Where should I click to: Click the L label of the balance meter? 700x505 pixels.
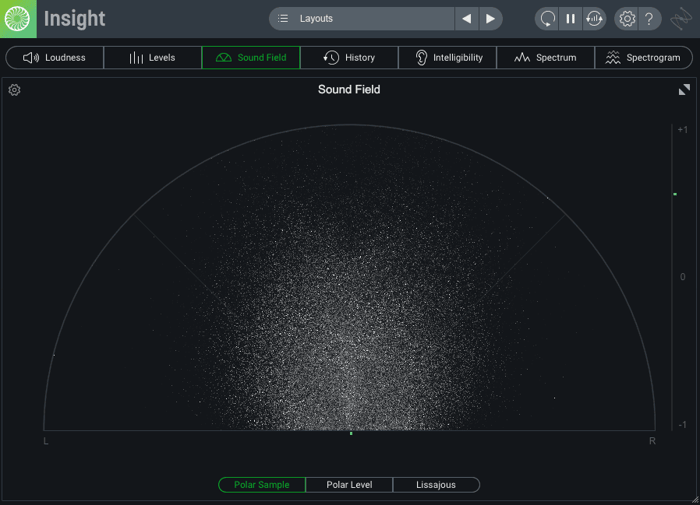46,441
